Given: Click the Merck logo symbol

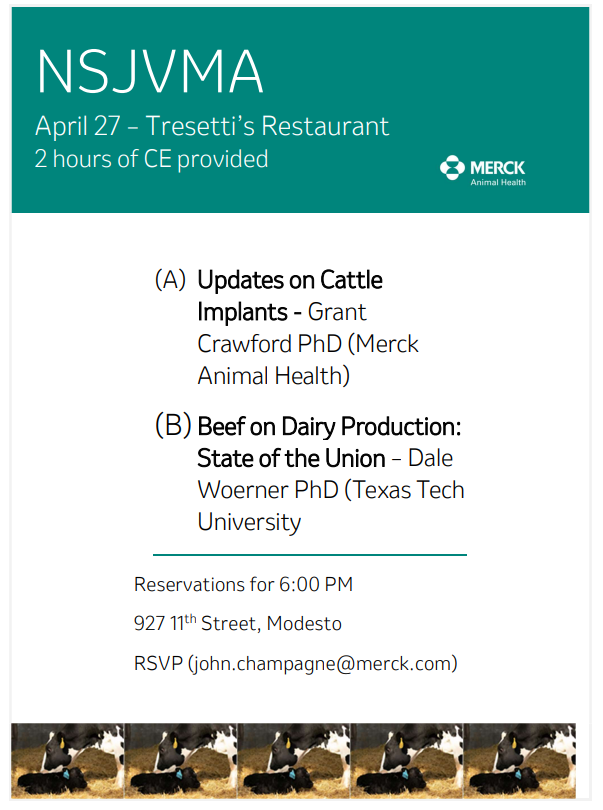Looking at the screenshot, I should [452, 168].
